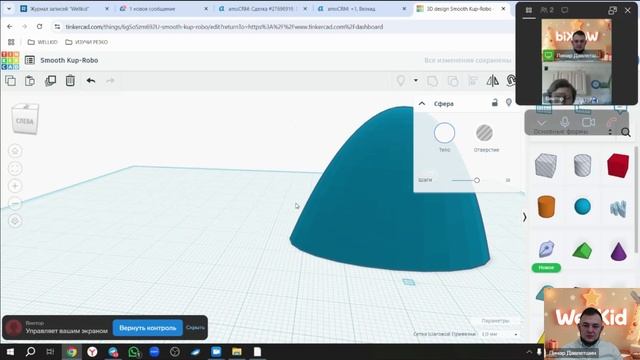The image size is (640, 360).
Task: Pick the purple cone shape
Action: [x=618, y=251]
